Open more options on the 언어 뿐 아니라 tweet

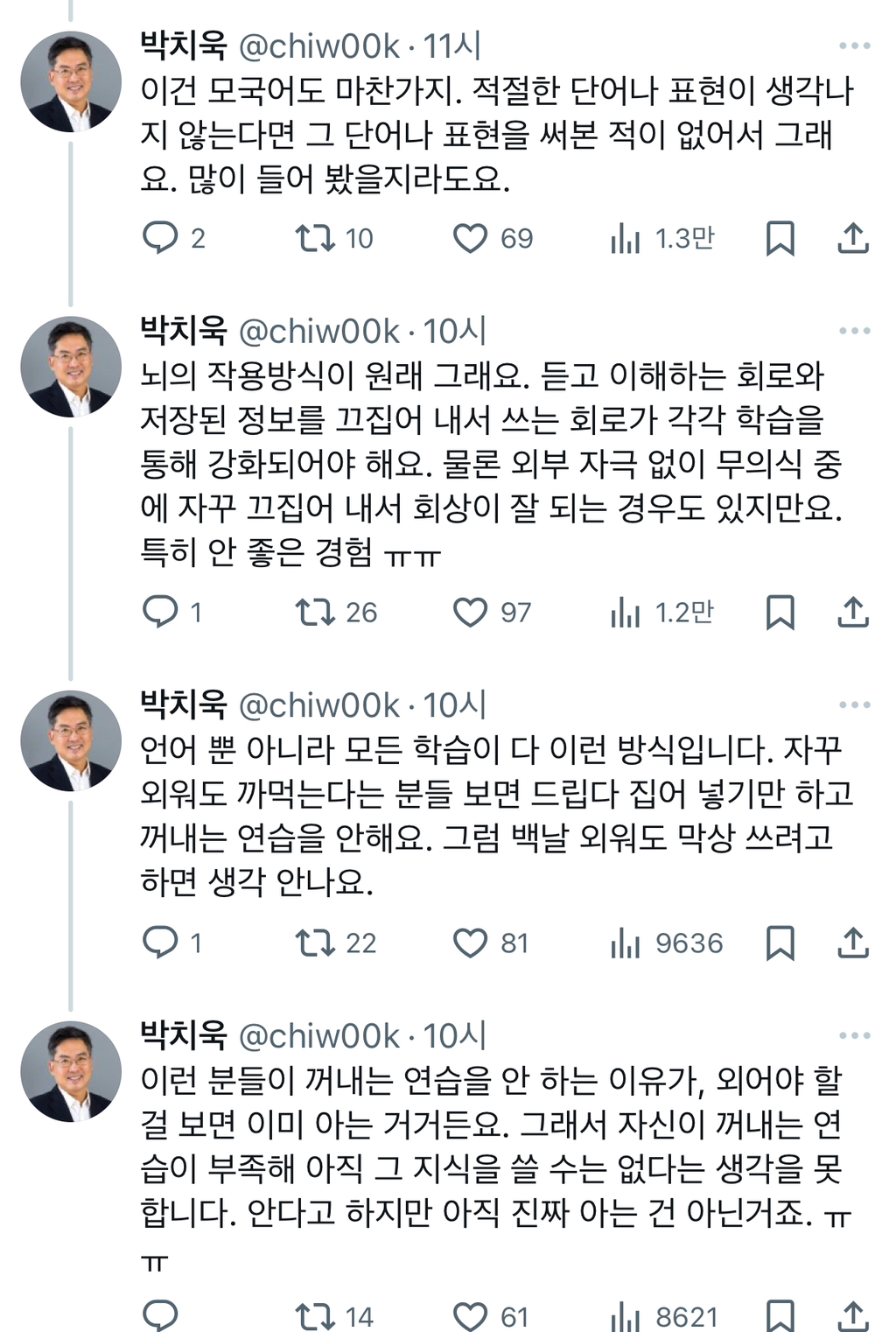coord(854,705)
